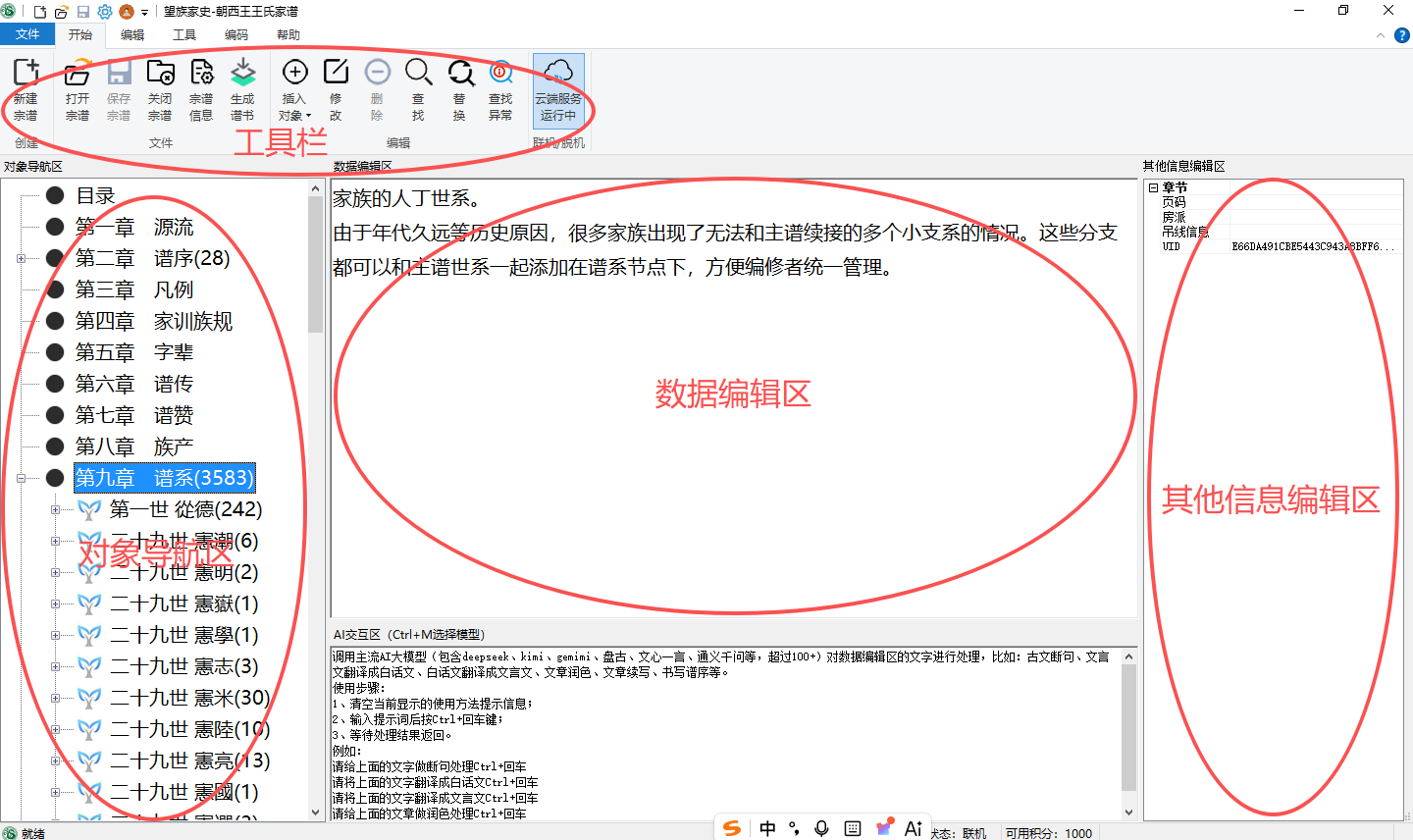
Task: Expand 第二章 谱序(28) in the tree
Action: [22, 257]
